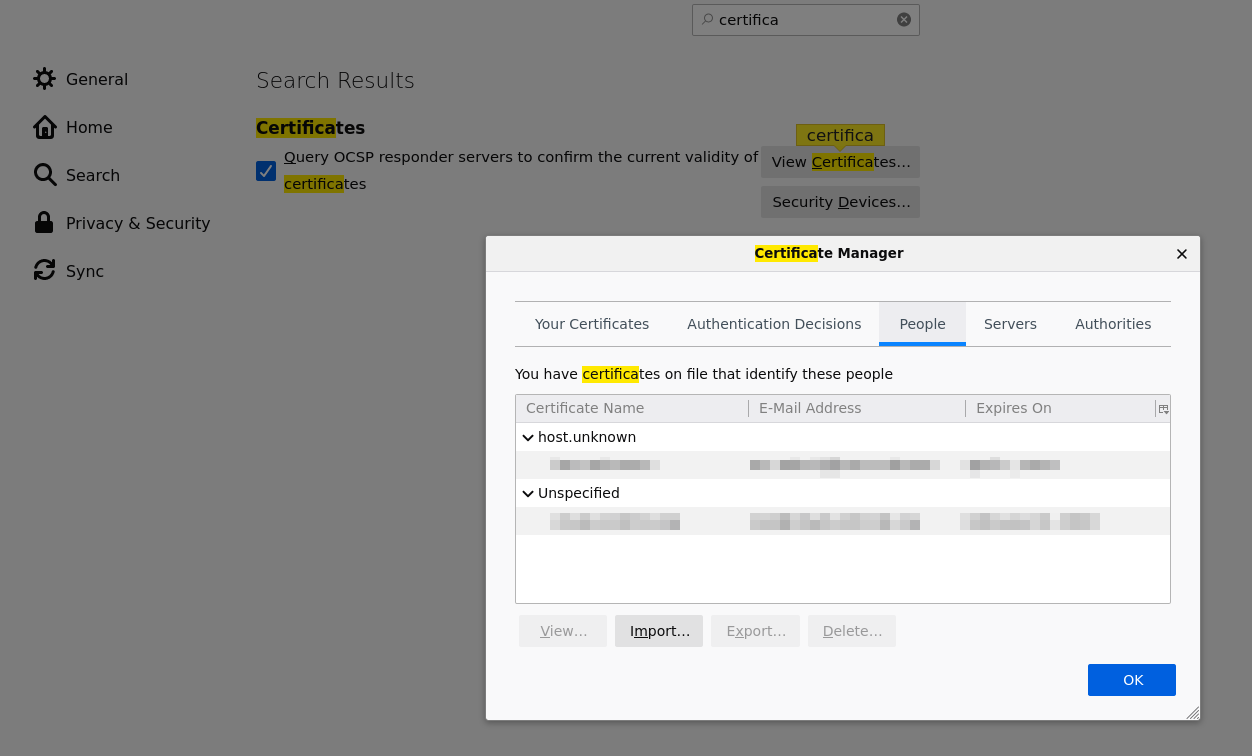Select the Servers tab
This screenshot has height=756, width=1252.
point(1010,324)
